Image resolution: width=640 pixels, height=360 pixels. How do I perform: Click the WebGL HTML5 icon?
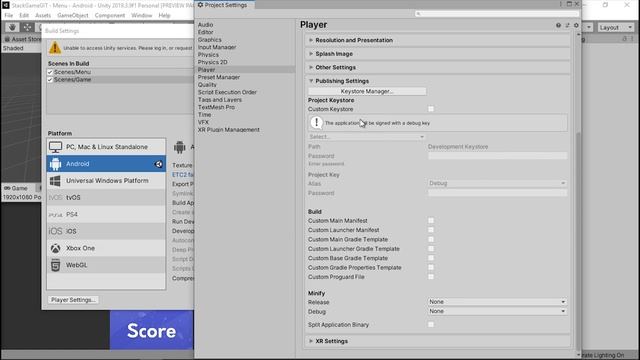[55, 265]
